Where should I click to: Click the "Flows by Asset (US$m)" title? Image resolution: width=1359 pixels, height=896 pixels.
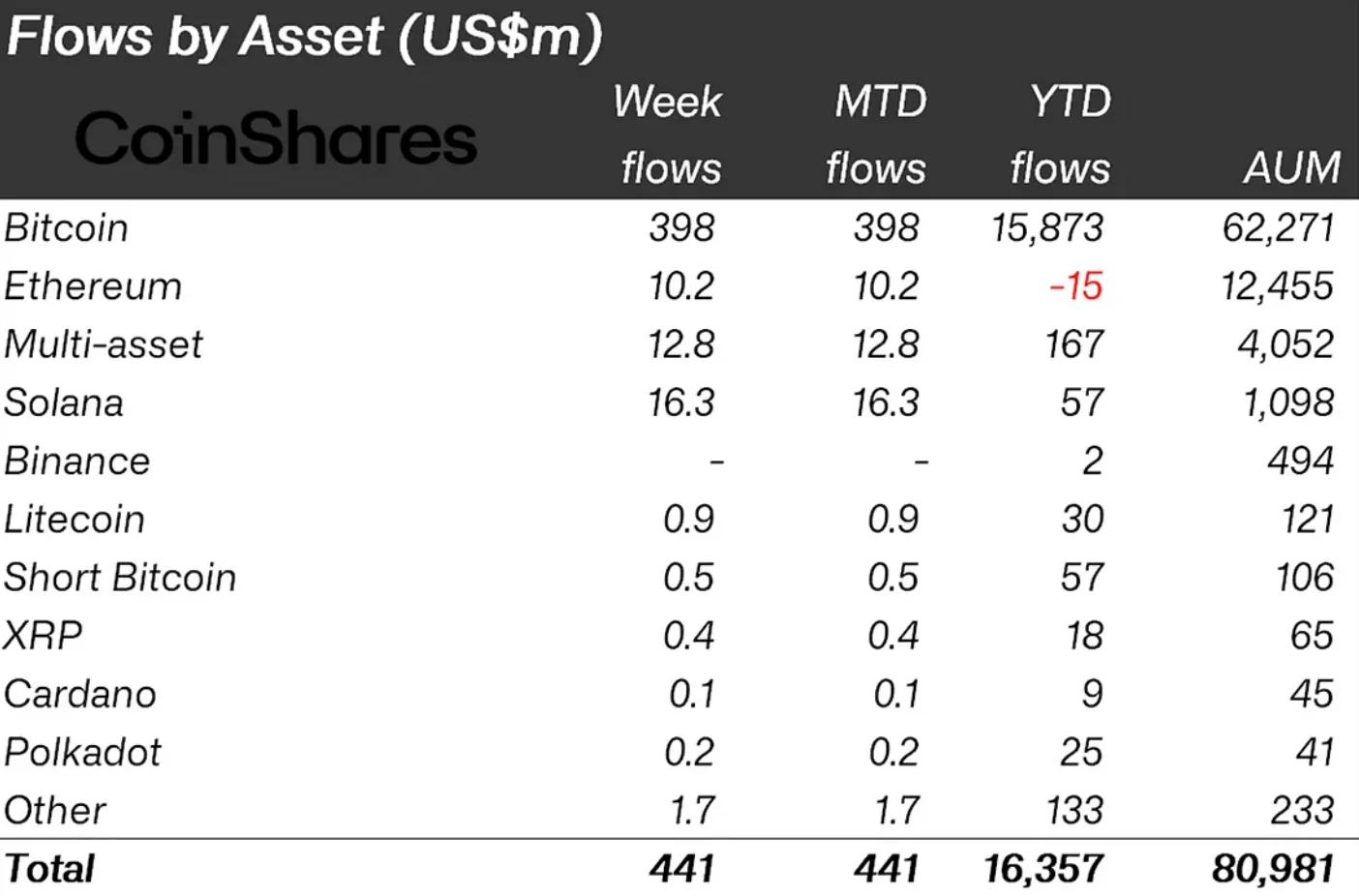[x=304, y=37]
